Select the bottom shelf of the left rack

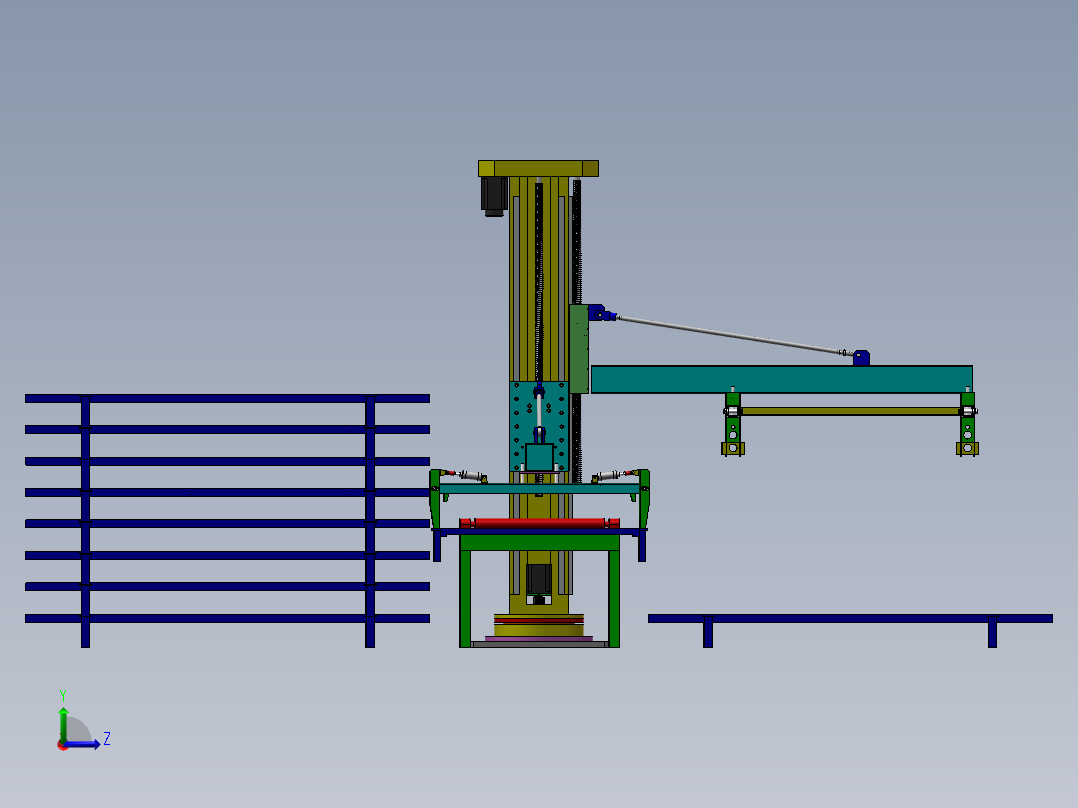227,619
